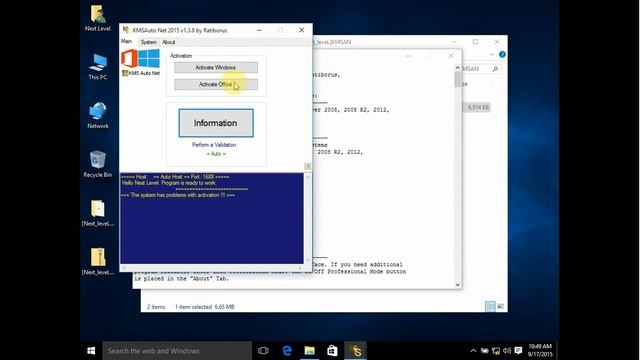The height and width of the screenshot is (360, 640).
Task: Open the Windows Start menu
Action: tap(91, 351)
